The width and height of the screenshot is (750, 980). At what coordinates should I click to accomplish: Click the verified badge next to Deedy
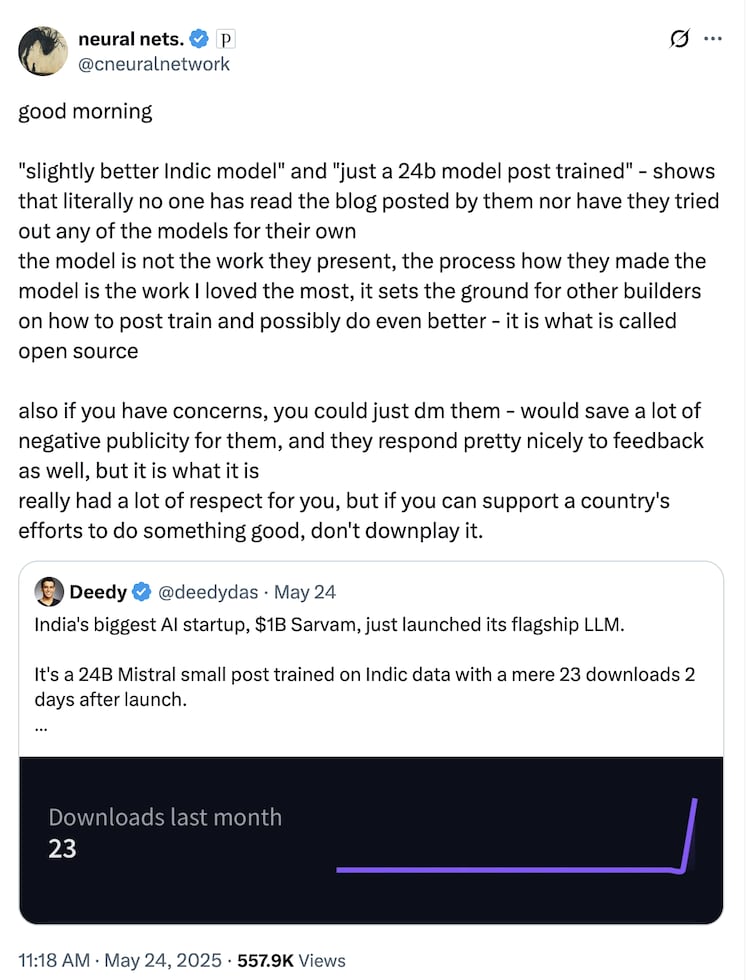point(140,592)
